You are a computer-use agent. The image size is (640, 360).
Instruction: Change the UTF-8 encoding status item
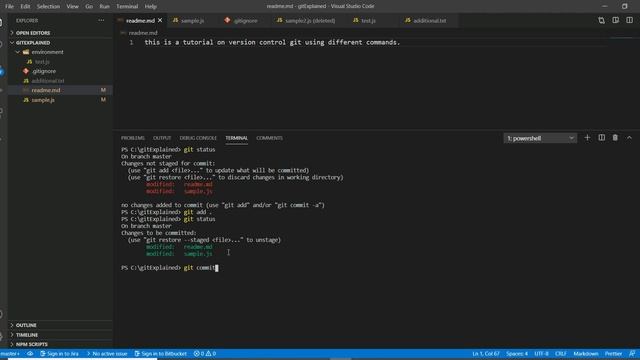click(541, 354)
